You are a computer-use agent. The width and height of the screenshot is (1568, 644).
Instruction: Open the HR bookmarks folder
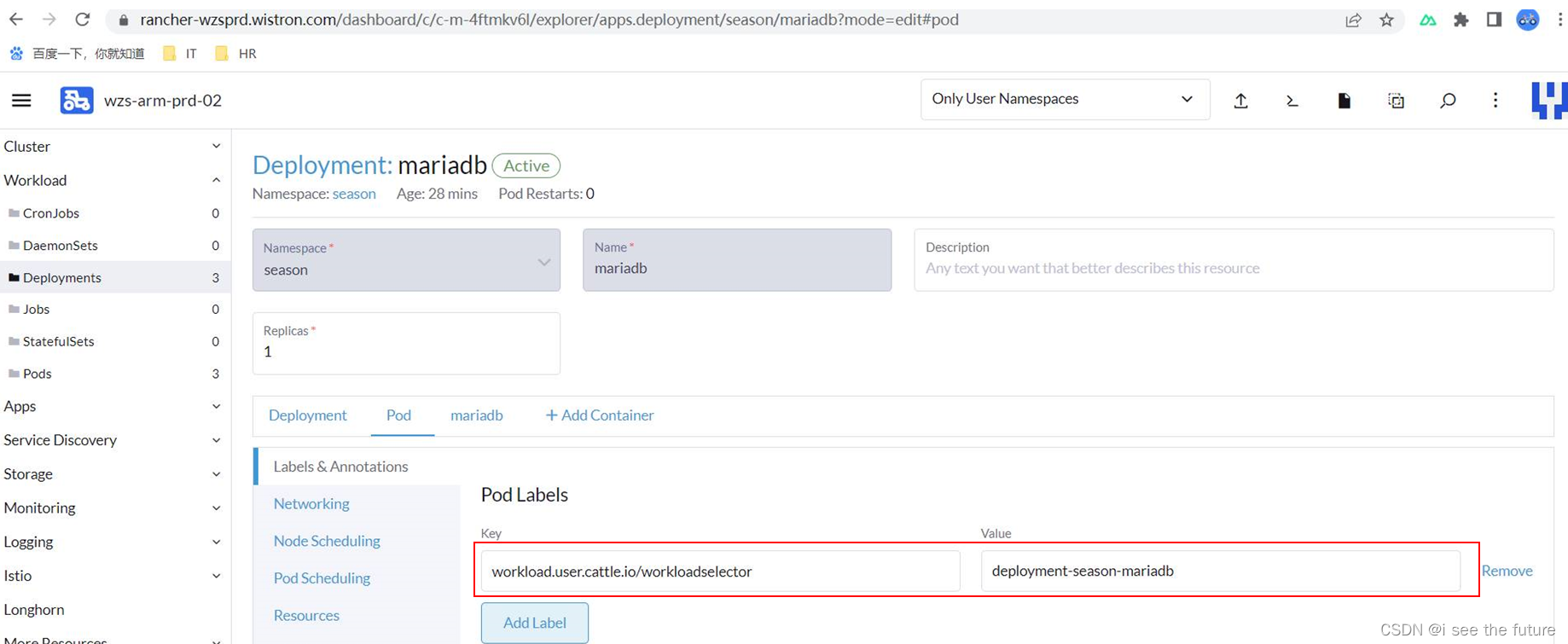pos(235,54)
